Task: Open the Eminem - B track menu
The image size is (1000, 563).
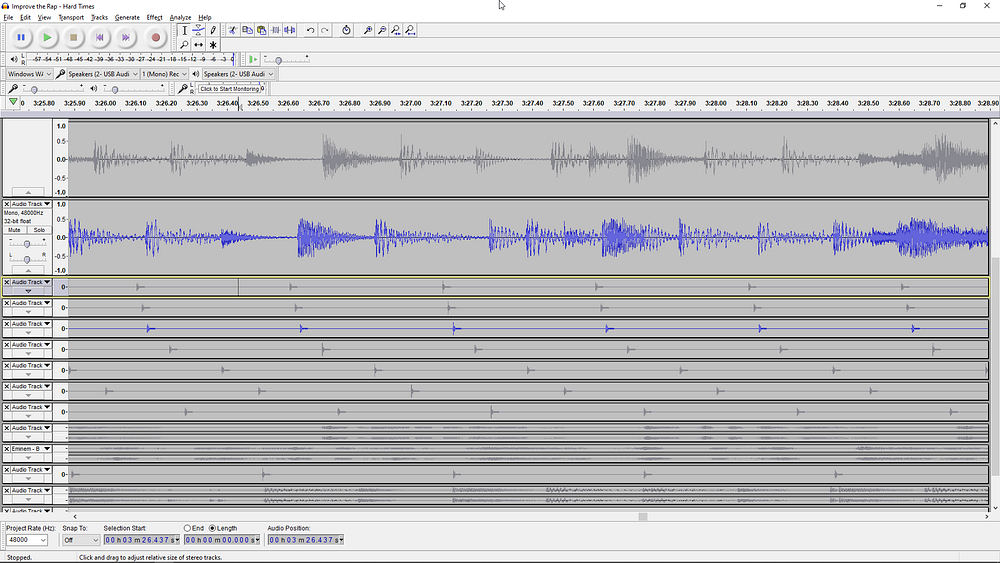Action: point(31,449)
